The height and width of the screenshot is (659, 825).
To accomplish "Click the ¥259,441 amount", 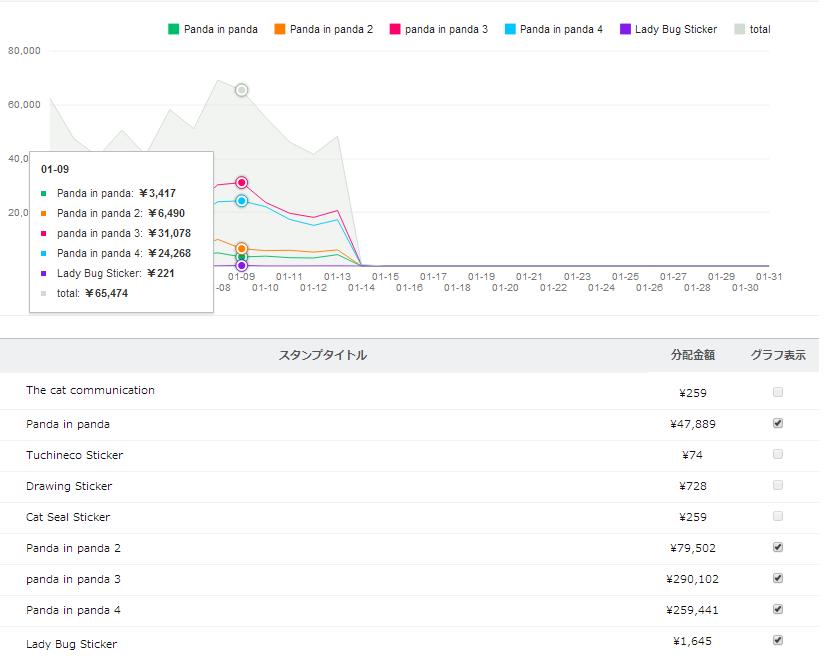I will click(x=692, y=611).
